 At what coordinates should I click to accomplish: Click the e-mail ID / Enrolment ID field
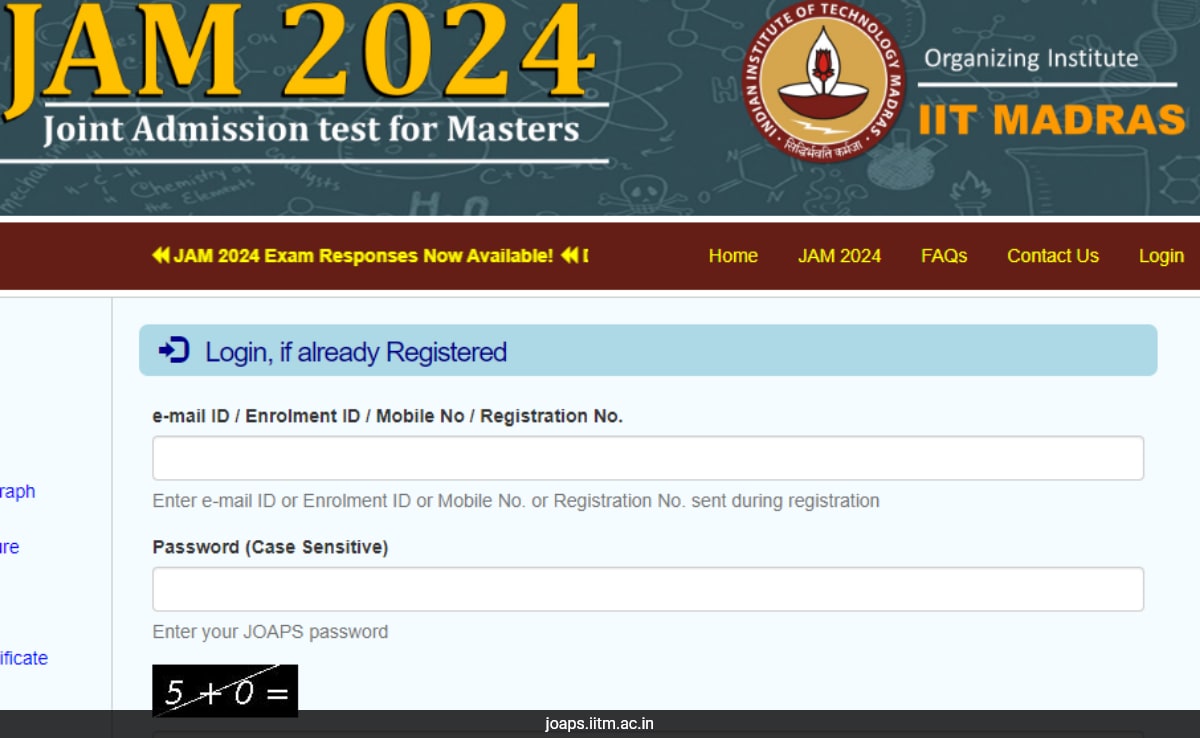click(648, 457)
